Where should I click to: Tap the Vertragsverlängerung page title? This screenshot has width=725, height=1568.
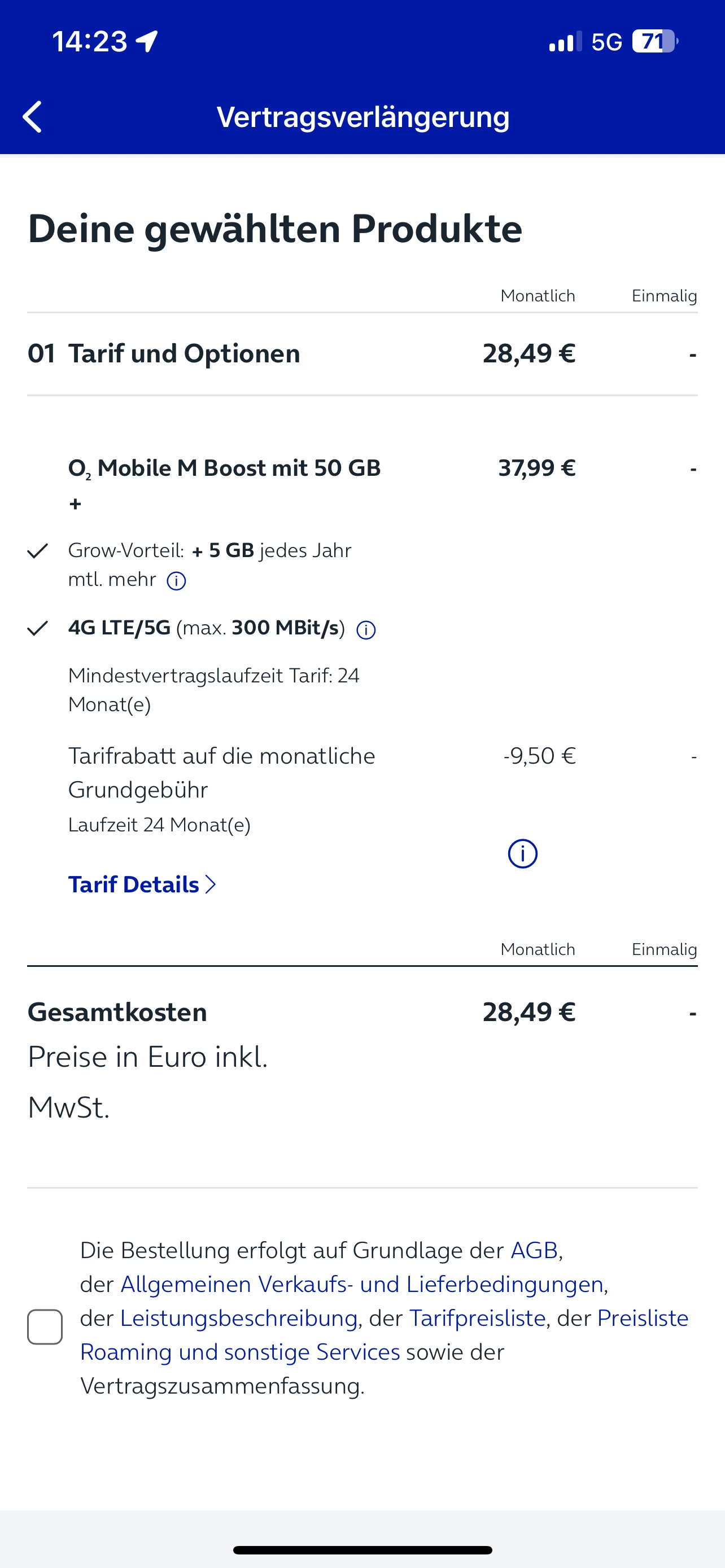tap(363, 117)
